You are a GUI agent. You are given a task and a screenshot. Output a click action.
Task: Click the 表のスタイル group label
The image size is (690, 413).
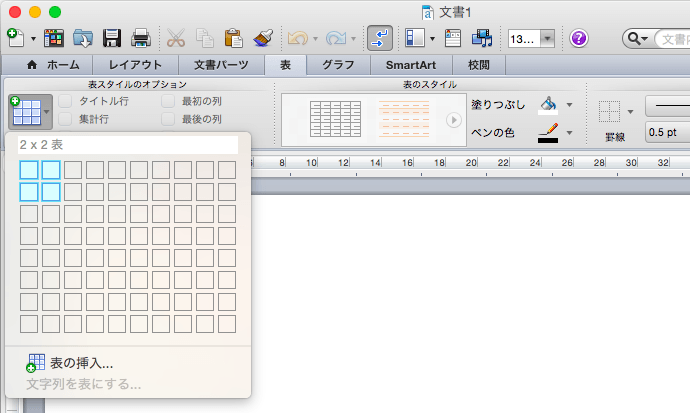click(429, 84)
